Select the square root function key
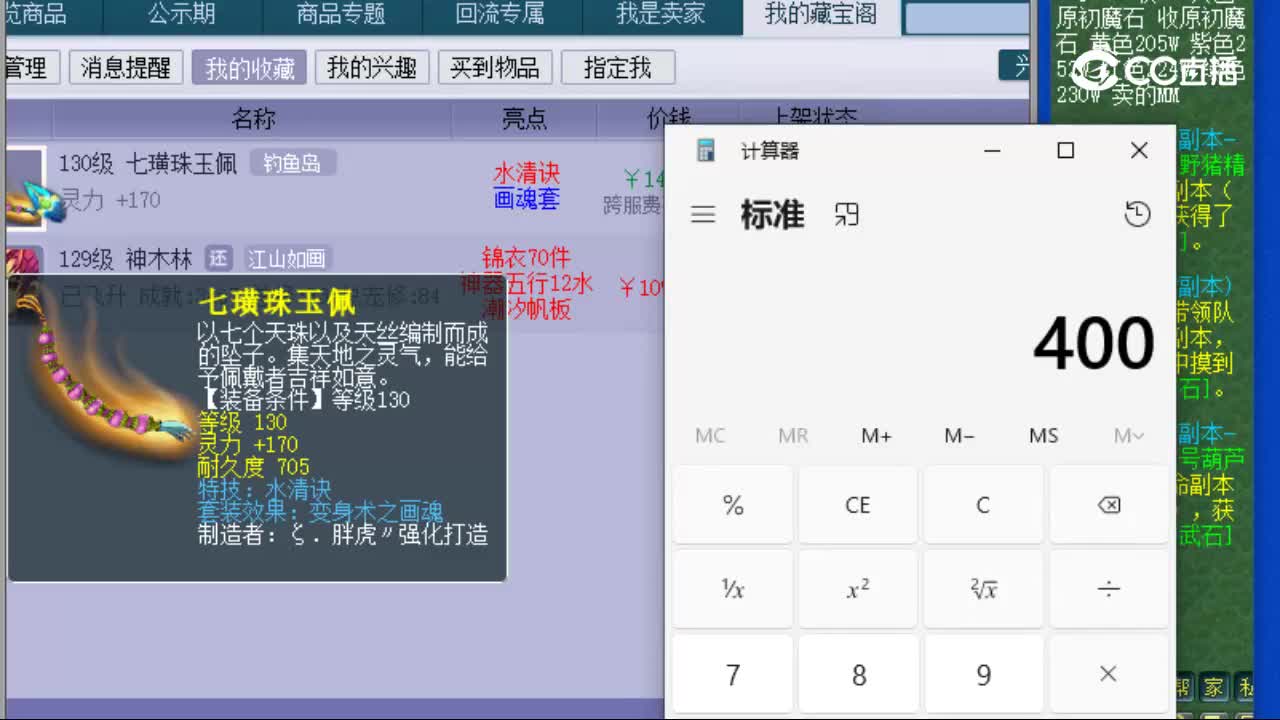This screenshot has height=720, width=1280. pyautogui.click(x=983, y=589)
